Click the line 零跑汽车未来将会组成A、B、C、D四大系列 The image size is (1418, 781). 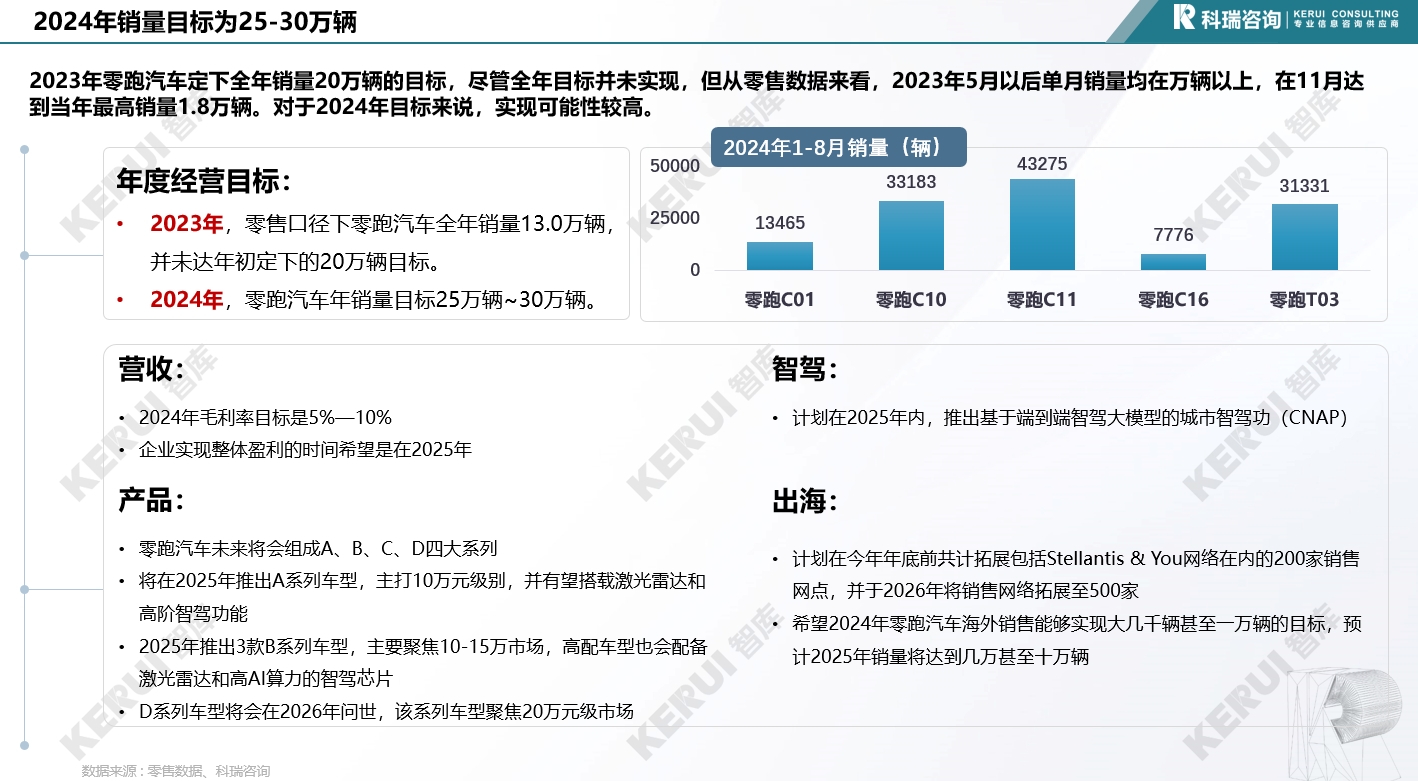[318, 548]
